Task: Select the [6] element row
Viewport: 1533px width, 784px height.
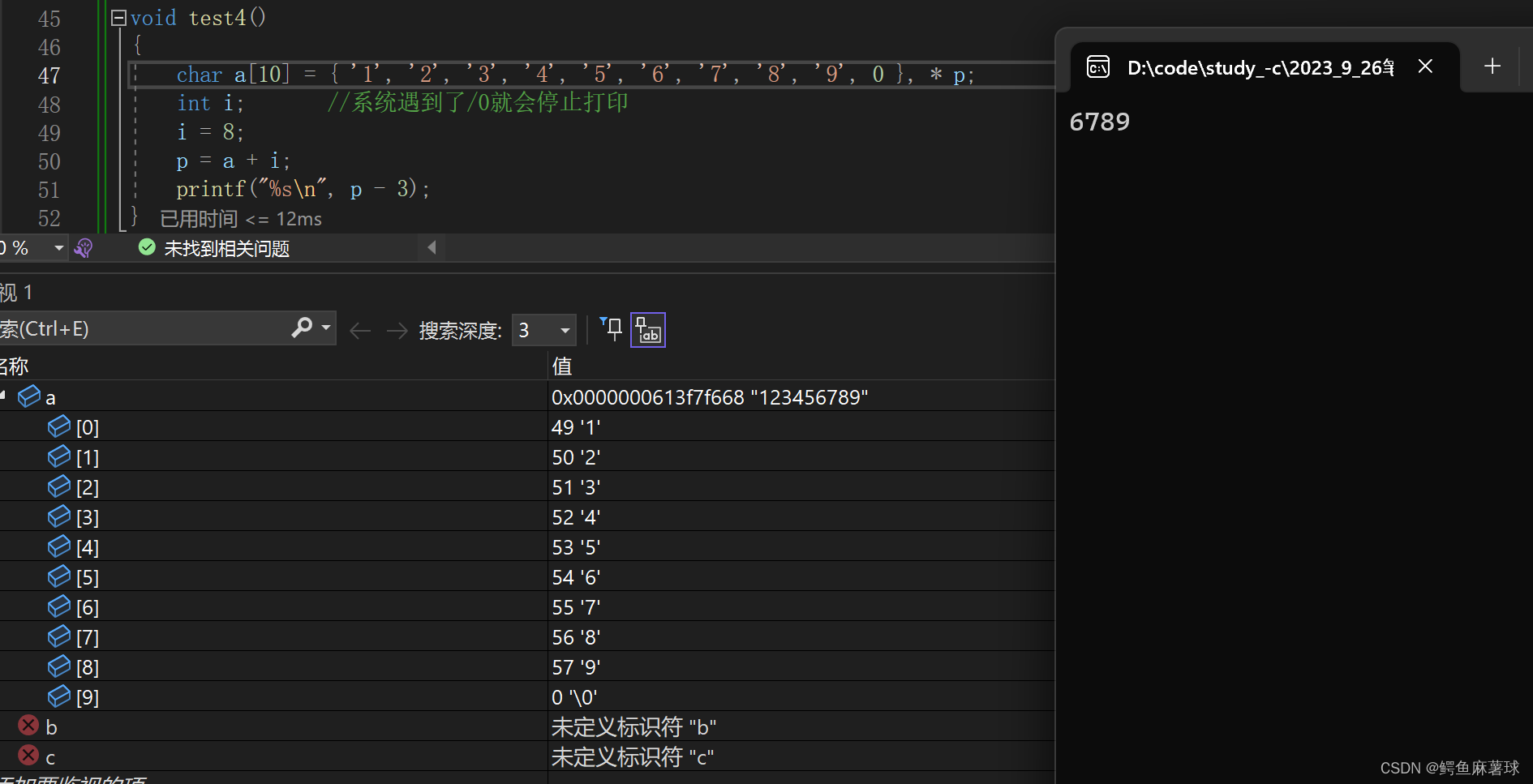Action: 527,606
